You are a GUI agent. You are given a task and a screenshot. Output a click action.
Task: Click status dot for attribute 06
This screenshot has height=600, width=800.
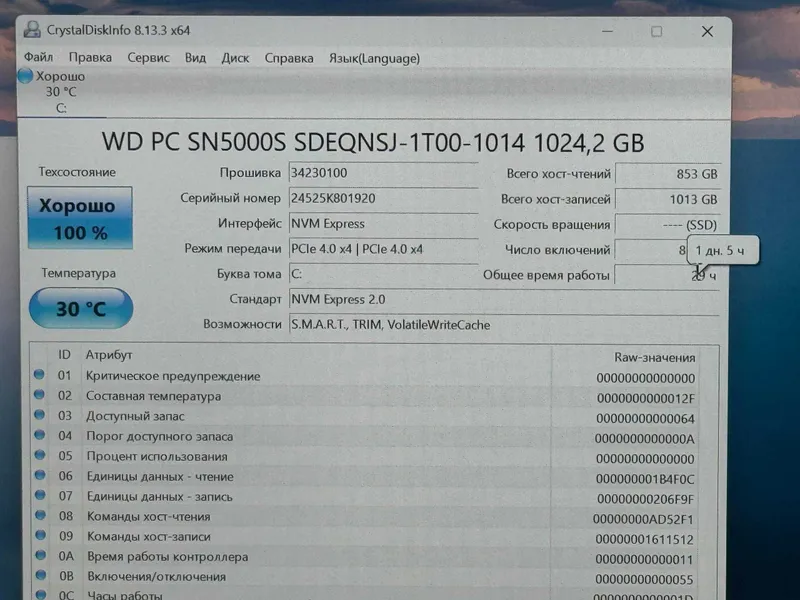[x=40, y=475]
